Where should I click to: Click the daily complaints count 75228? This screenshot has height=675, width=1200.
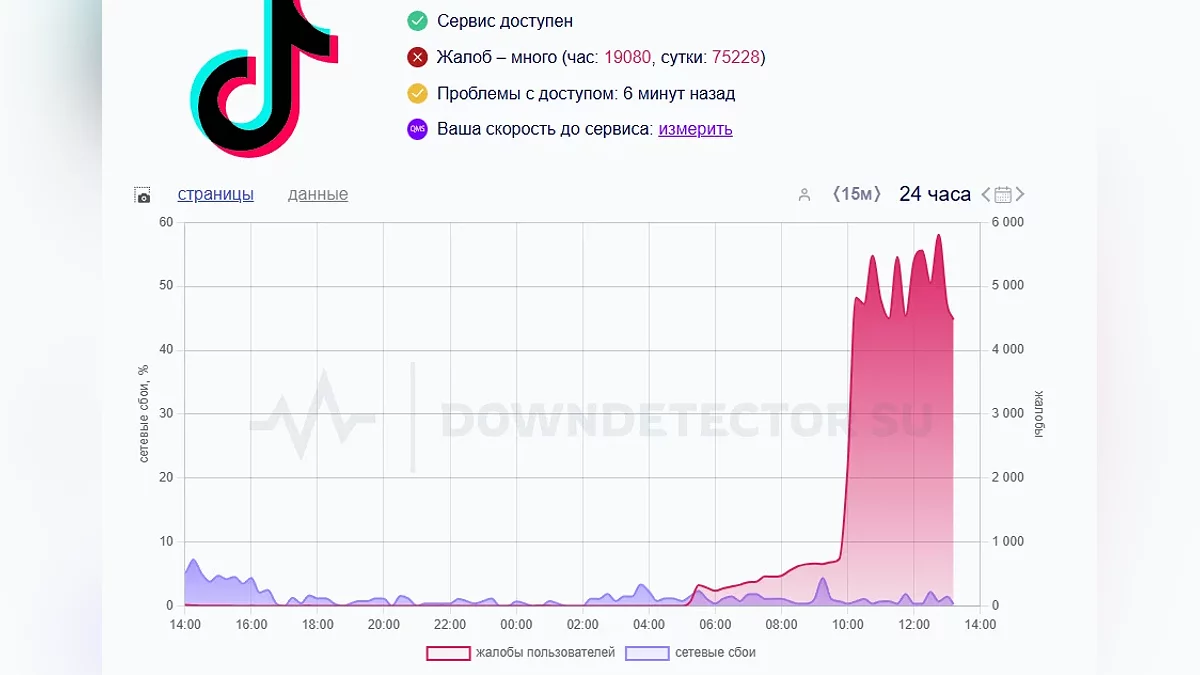(736, 57)
